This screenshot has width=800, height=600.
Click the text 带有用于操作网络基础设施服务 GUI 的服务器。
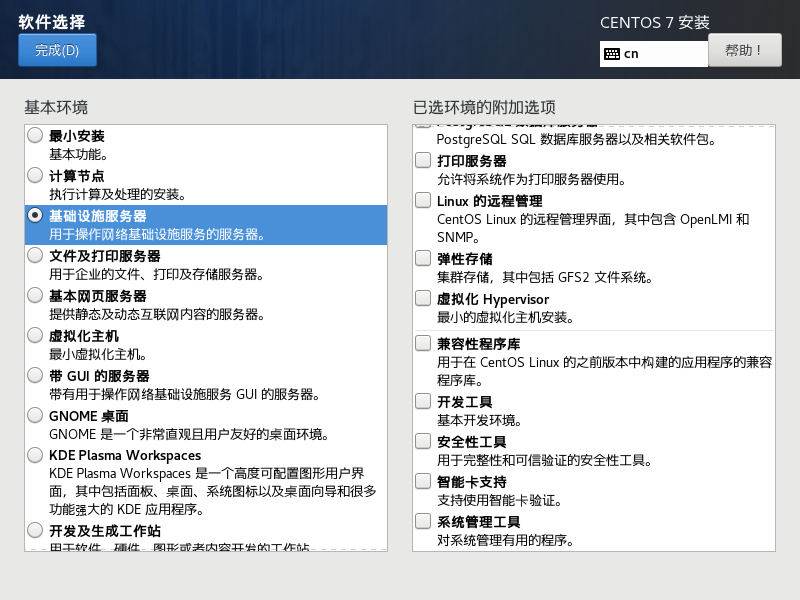[185, 394]
